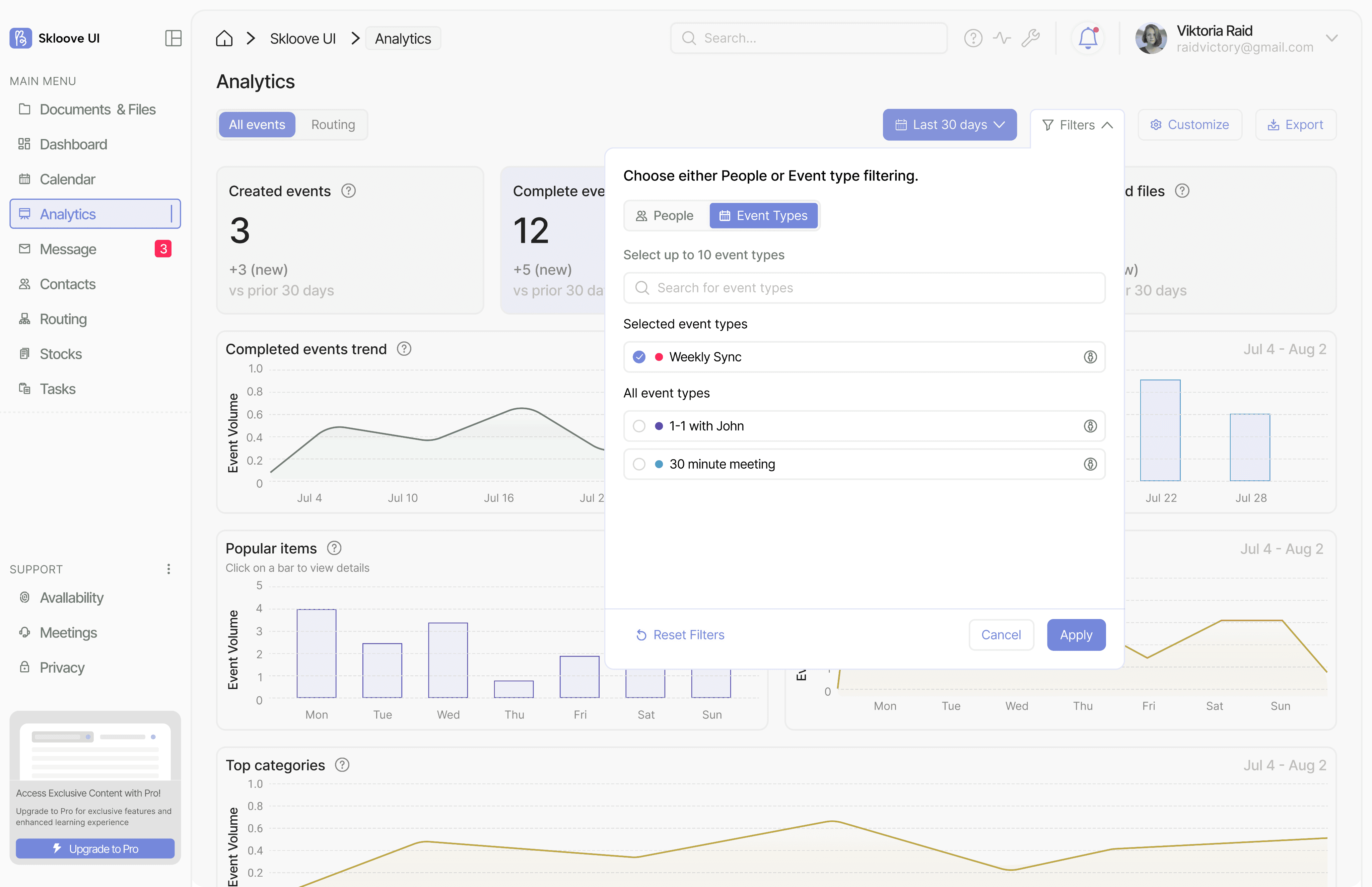Click the dollar icon on Weekly Sync row
Viewport: 1372px width, 887px height.
pos(1090,357)
